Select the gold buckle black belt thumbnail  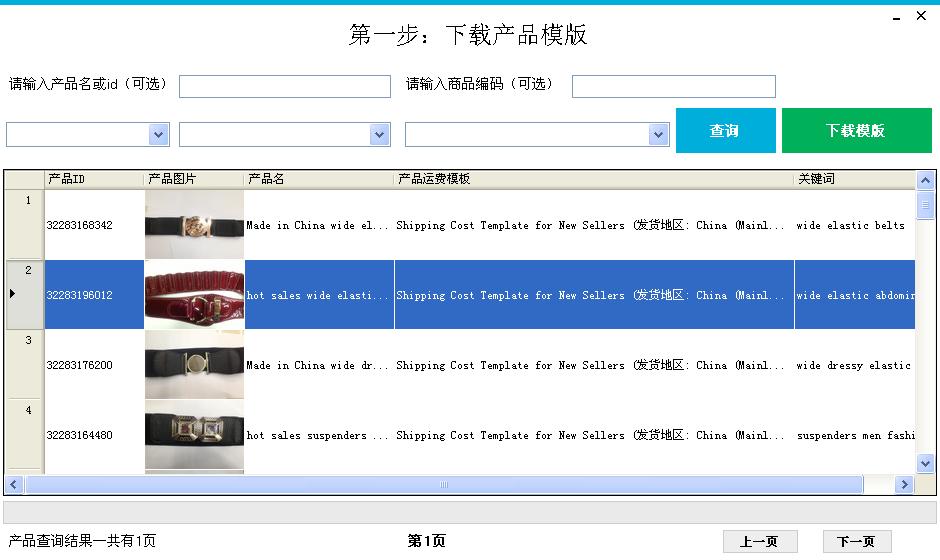tap(194, 225)
